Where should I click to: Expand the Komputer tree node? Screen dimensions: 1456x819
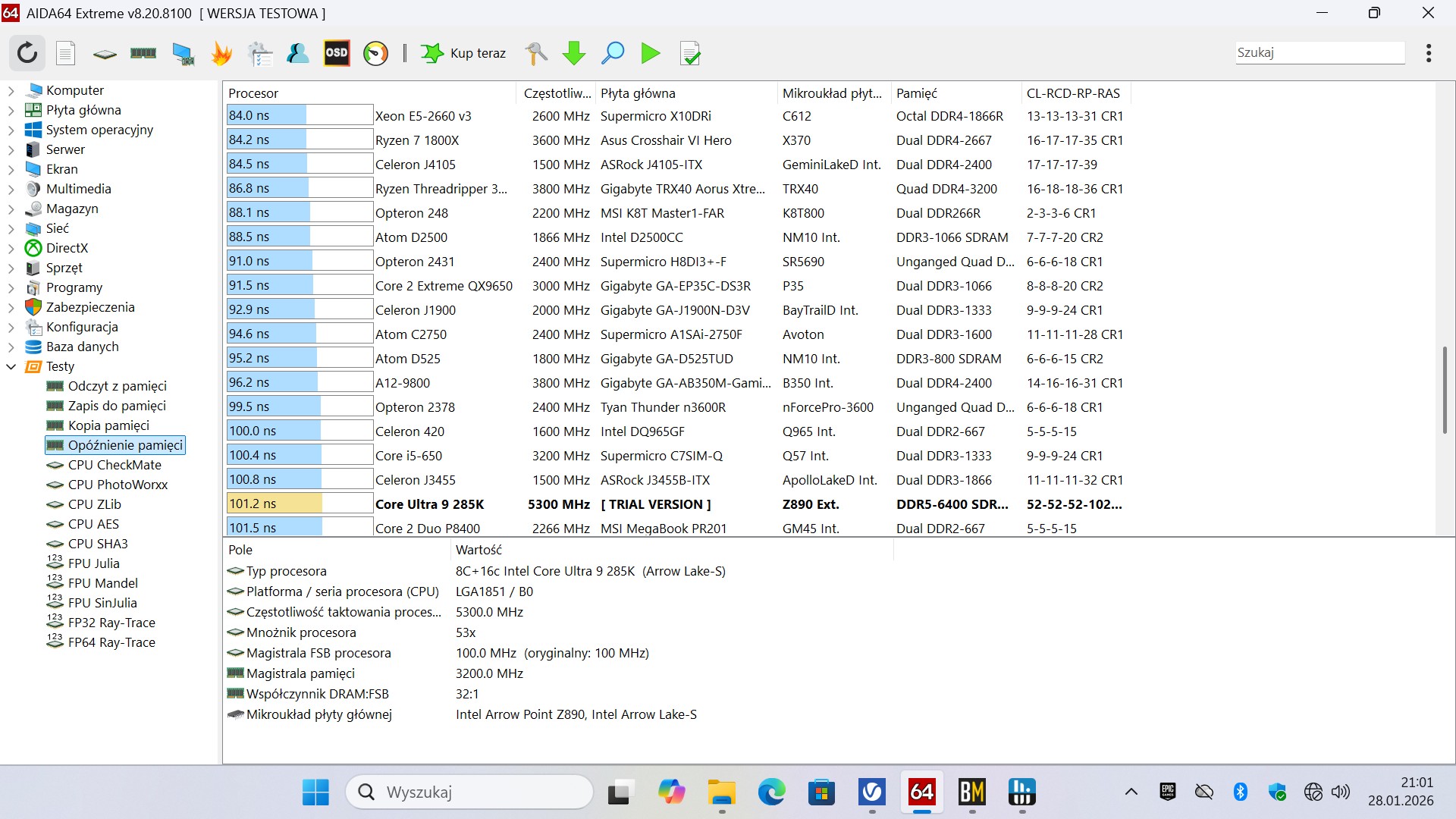(x=11, y=91)
